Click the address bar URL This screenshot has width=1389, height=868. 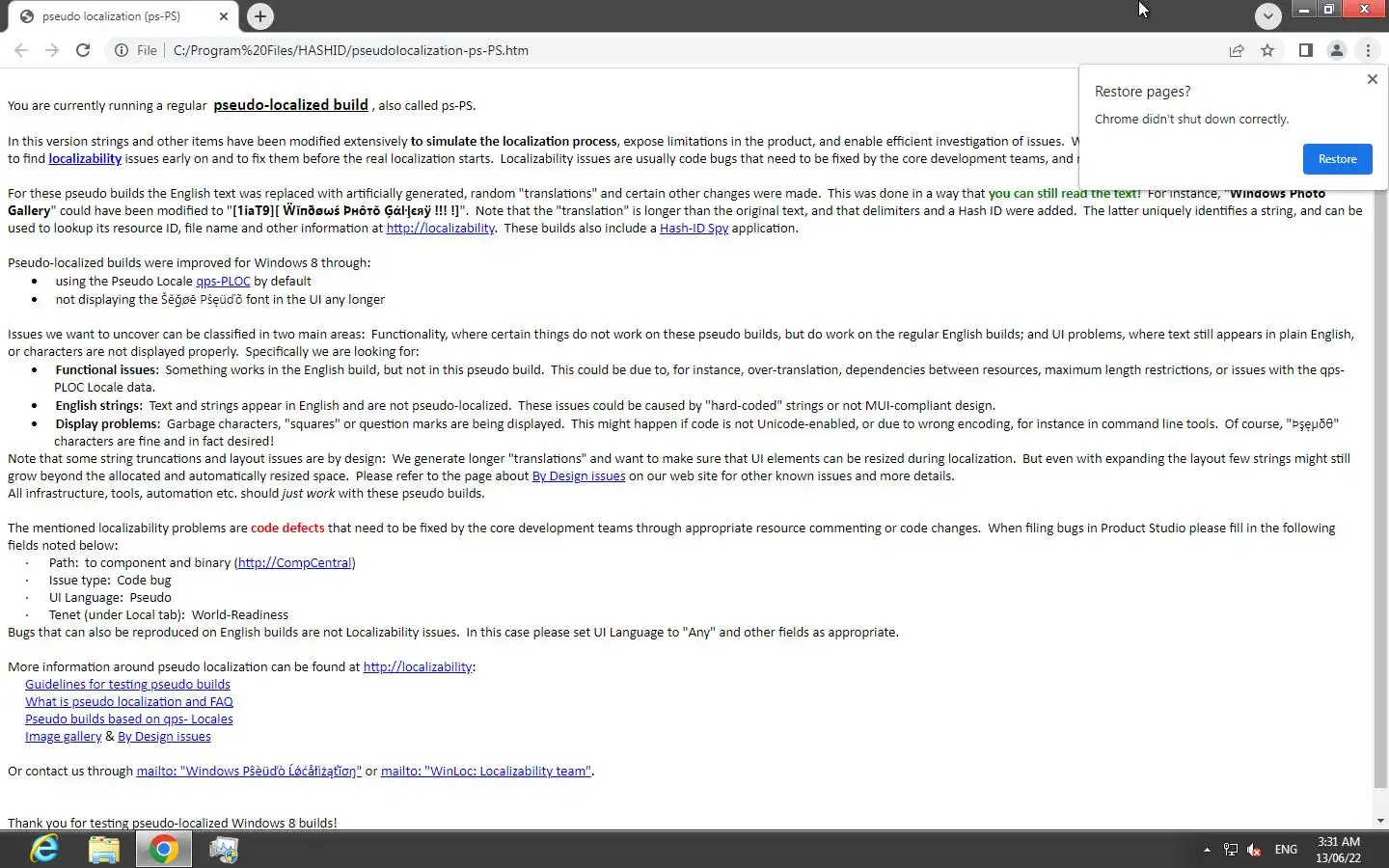351,50
